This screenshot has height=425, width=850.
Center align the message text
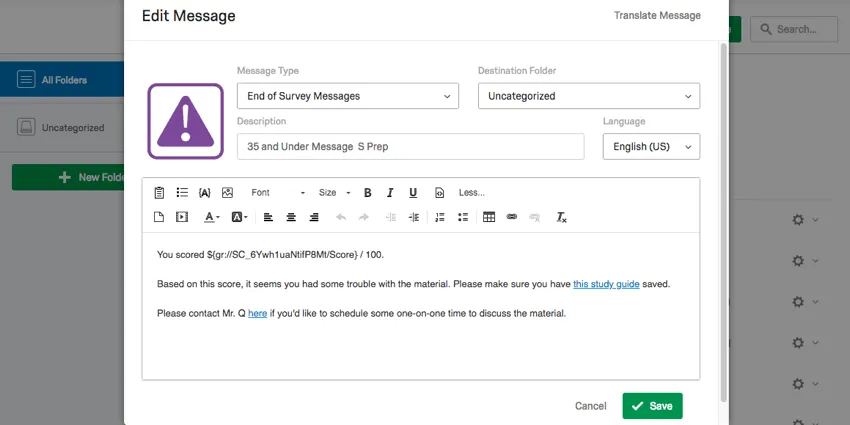[x=291, y=217]
